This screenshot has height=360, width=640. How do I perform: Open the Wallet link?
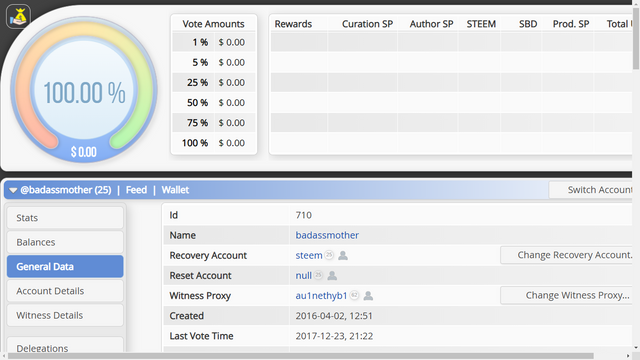(175, 190)
